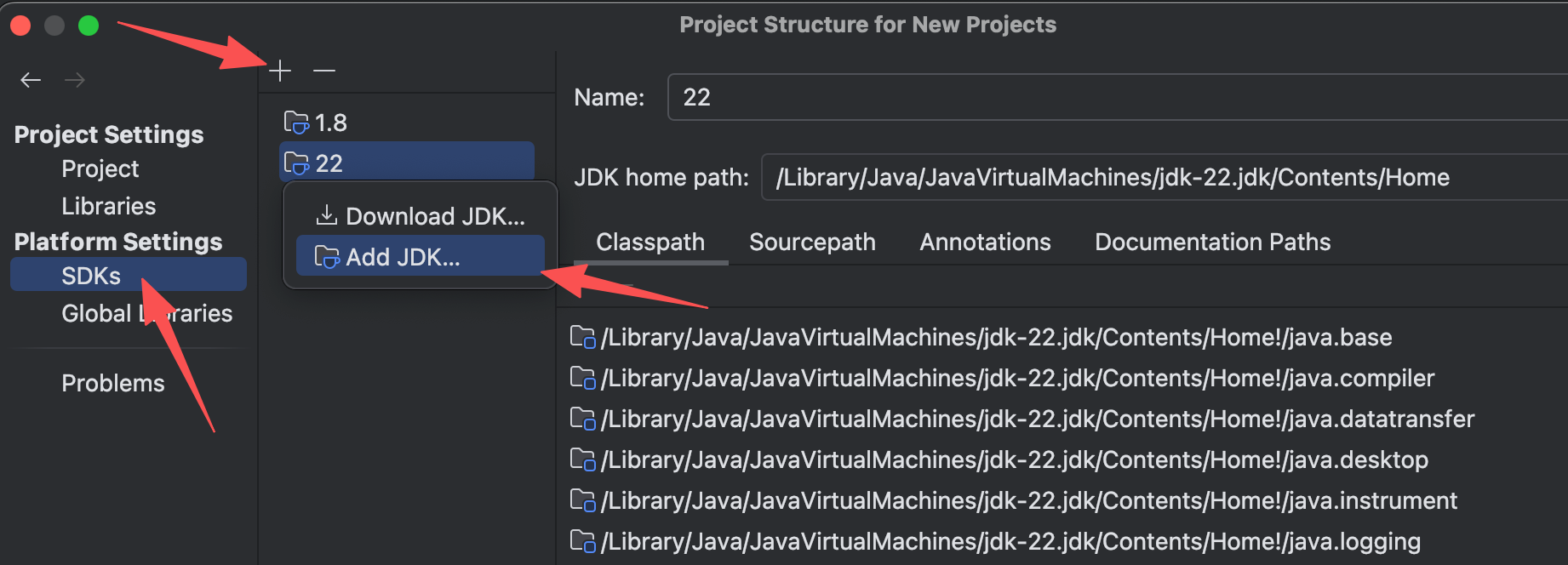Open Libraries under Project Settings
Viewport: 1568px width, 565px height.
point(108,207)
